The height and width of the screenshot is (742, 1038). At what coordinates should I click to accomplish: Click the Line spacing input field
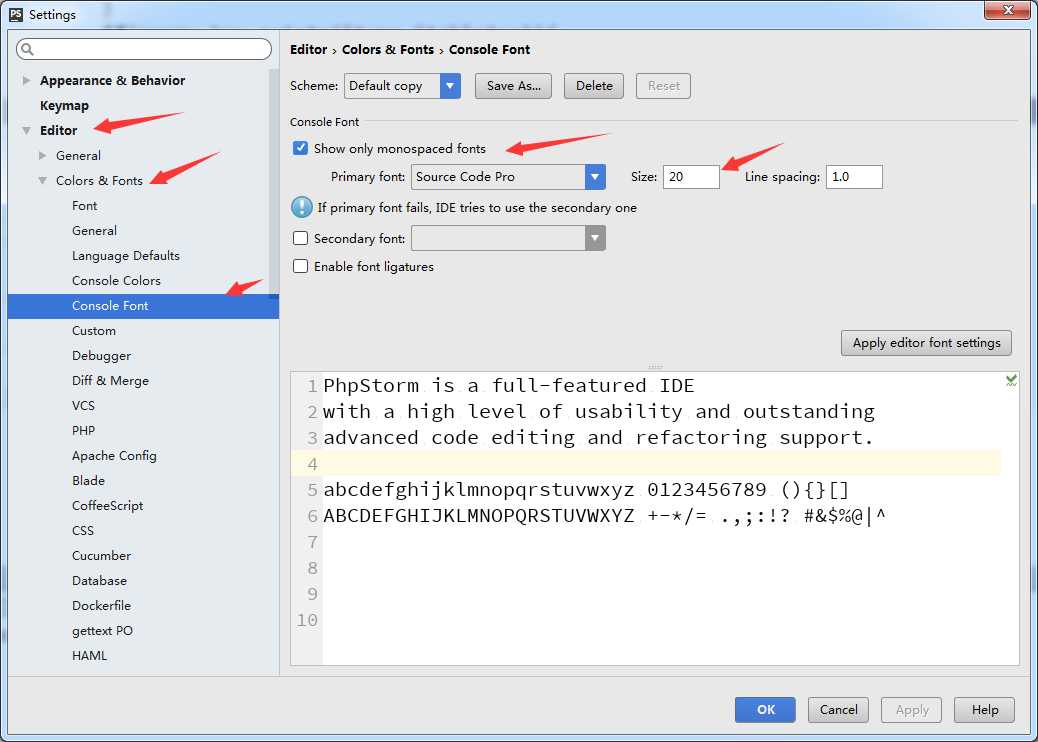pyautogui.click(x=854, y=177)
